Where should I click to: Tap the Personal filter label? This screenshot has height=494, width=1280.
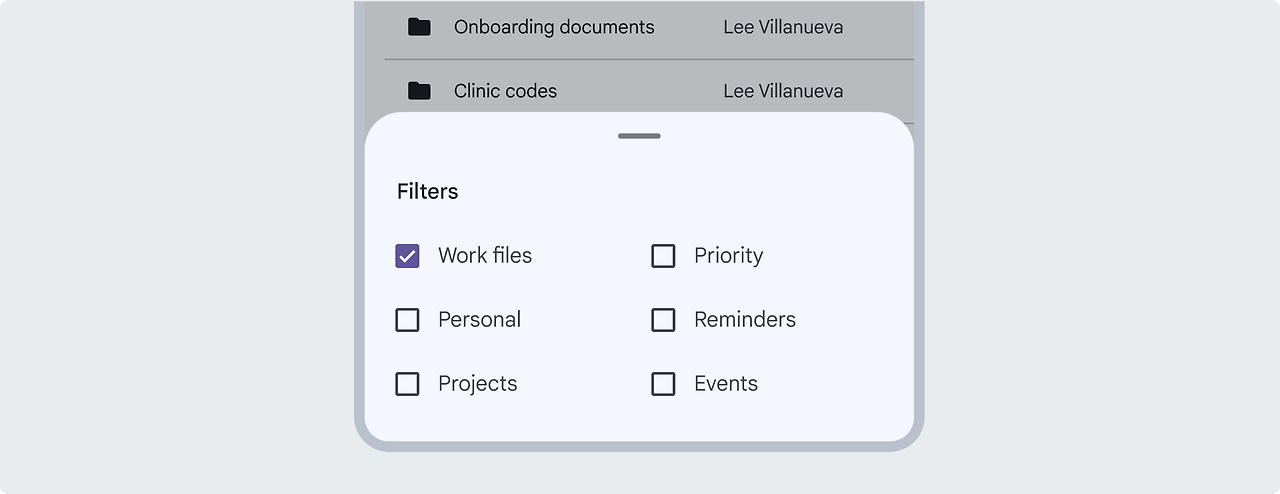point(479,320)
